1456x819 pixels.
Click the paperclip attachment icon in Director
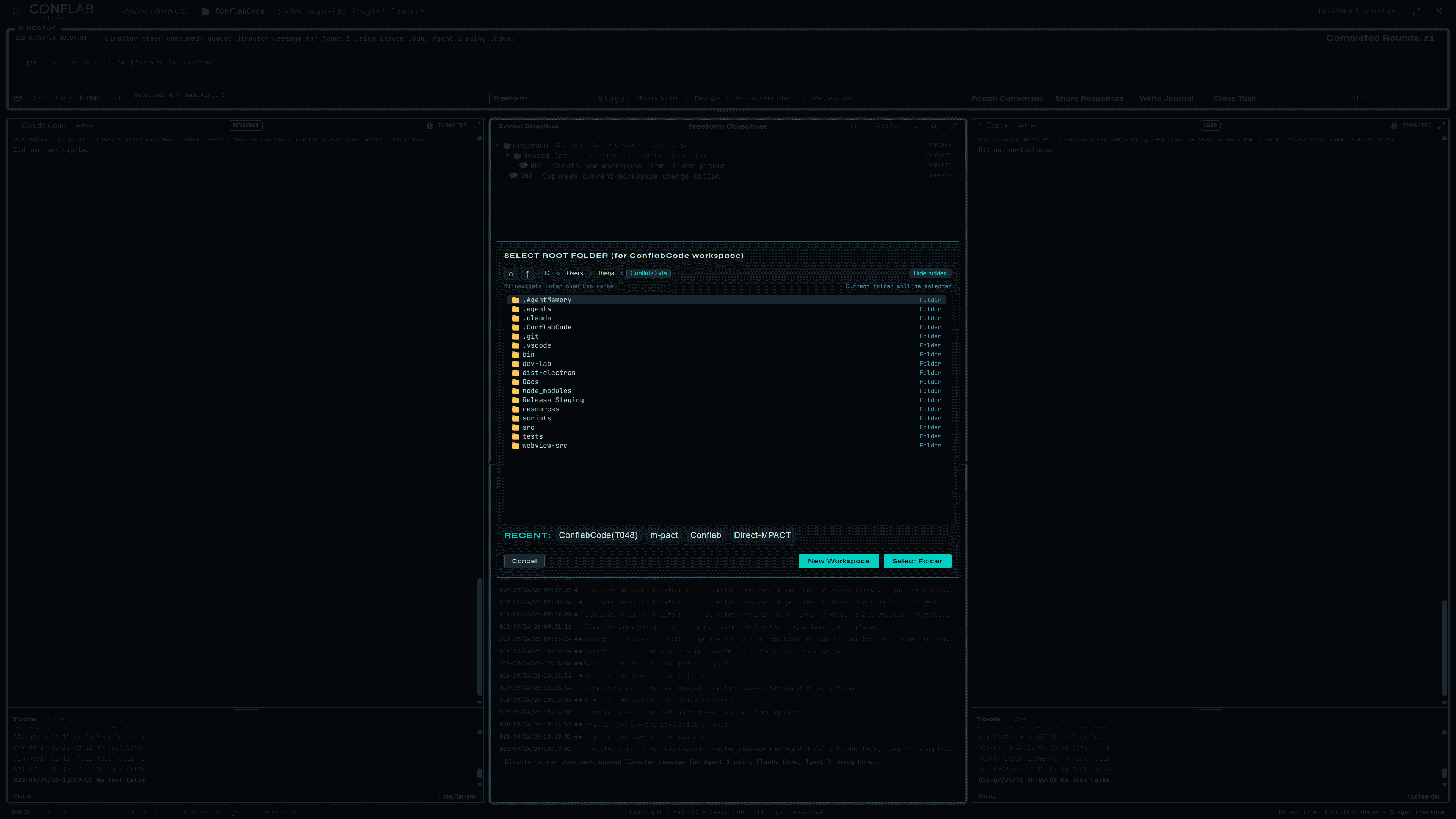(x=17, y=98)
